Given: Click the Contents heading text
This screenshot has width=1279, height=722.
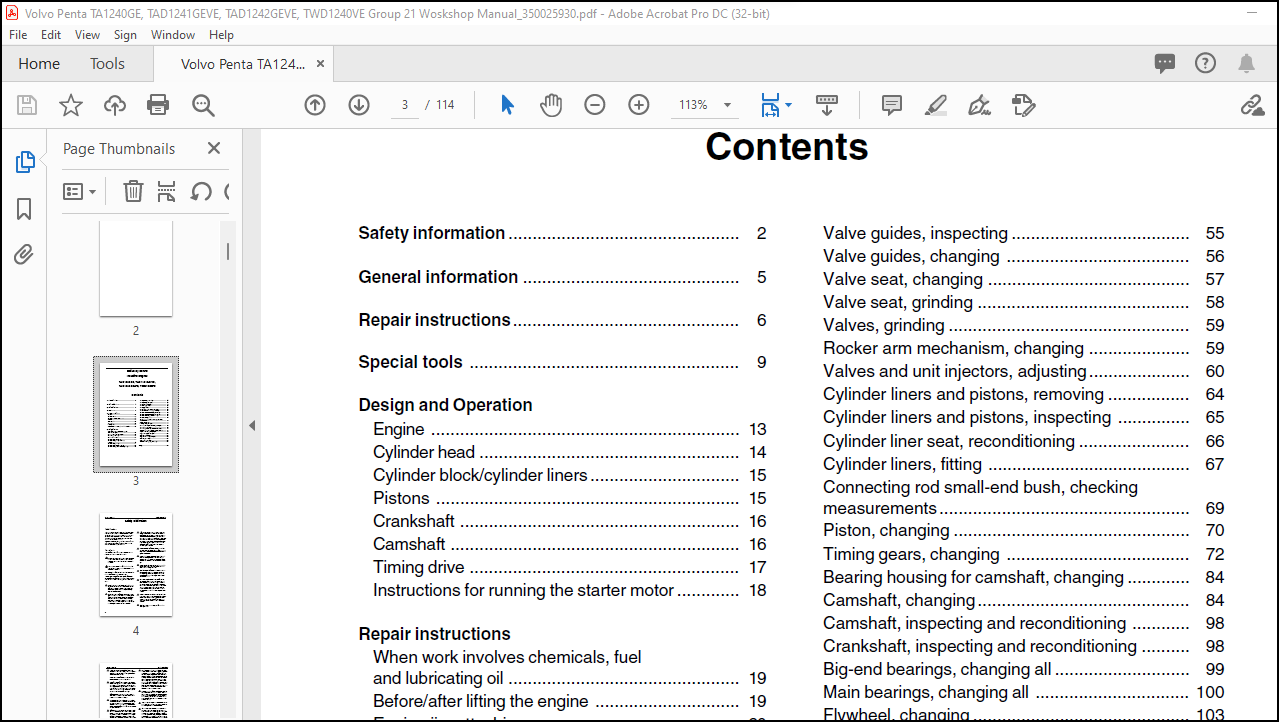Looking at the screenshot, I should 786,147.
